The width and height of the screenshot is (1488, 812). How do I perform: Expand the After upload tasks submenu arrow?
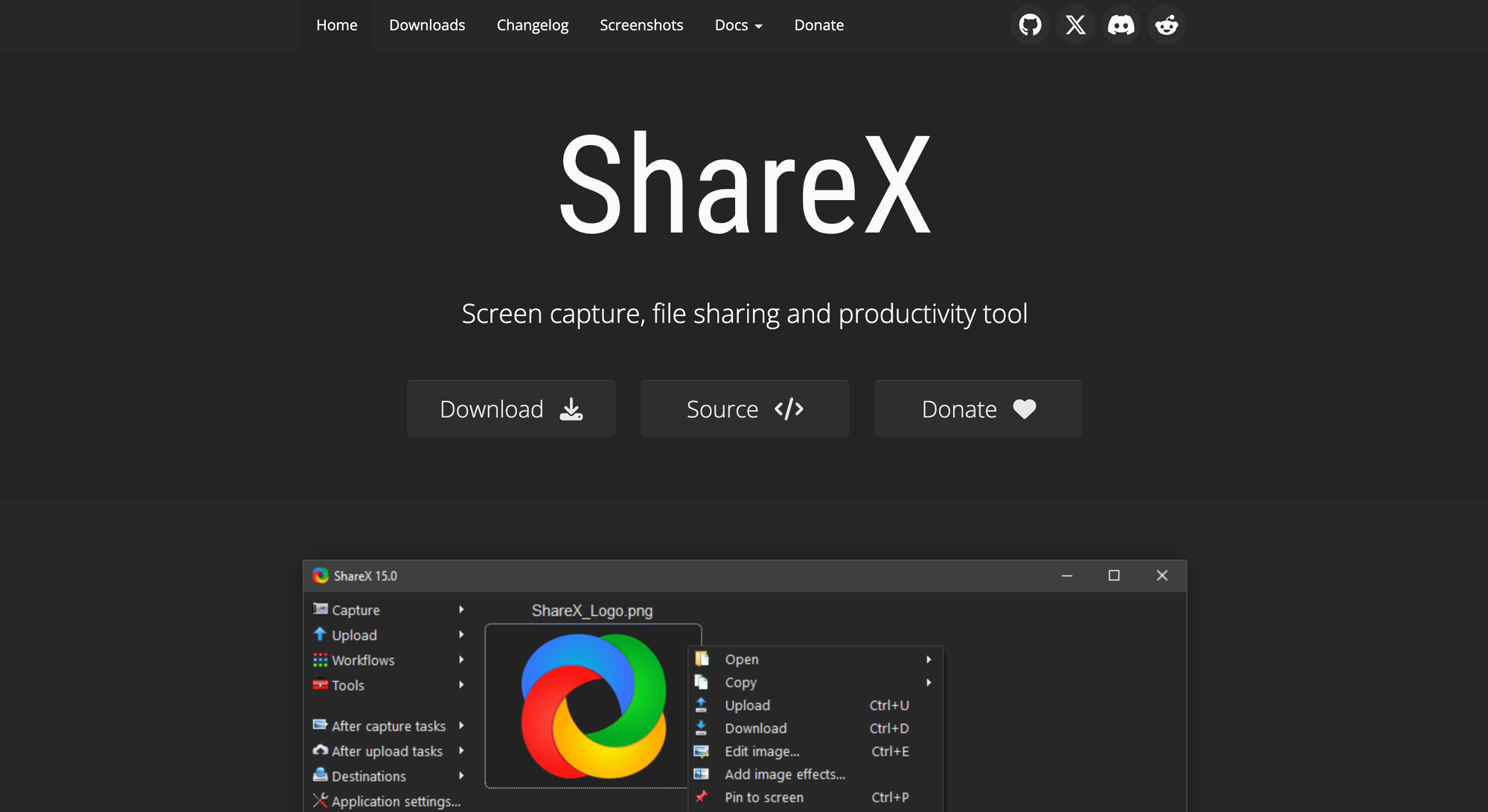click(461, 750)
